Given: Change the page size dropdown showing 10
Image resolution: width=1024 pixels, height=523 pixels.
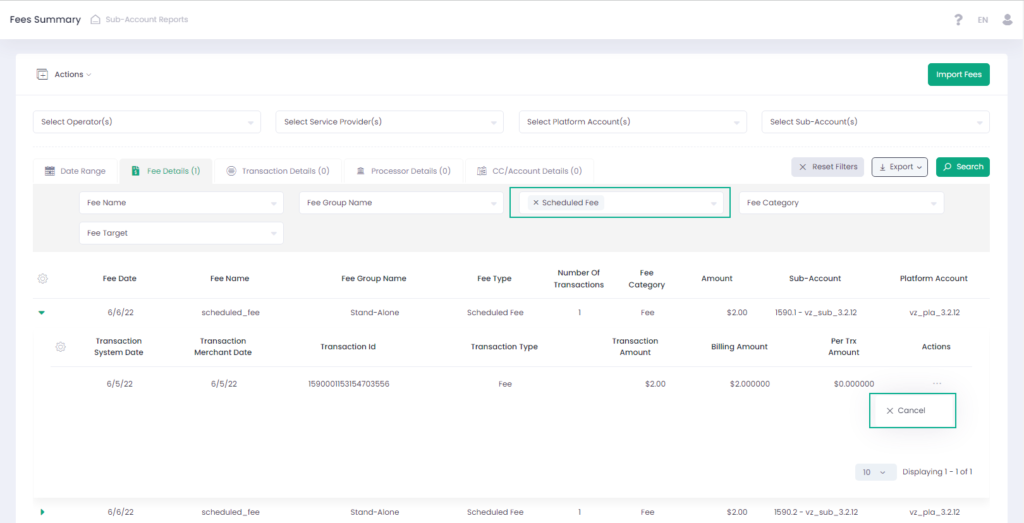Looking at the screenshot, I should [x=875, y=472].
